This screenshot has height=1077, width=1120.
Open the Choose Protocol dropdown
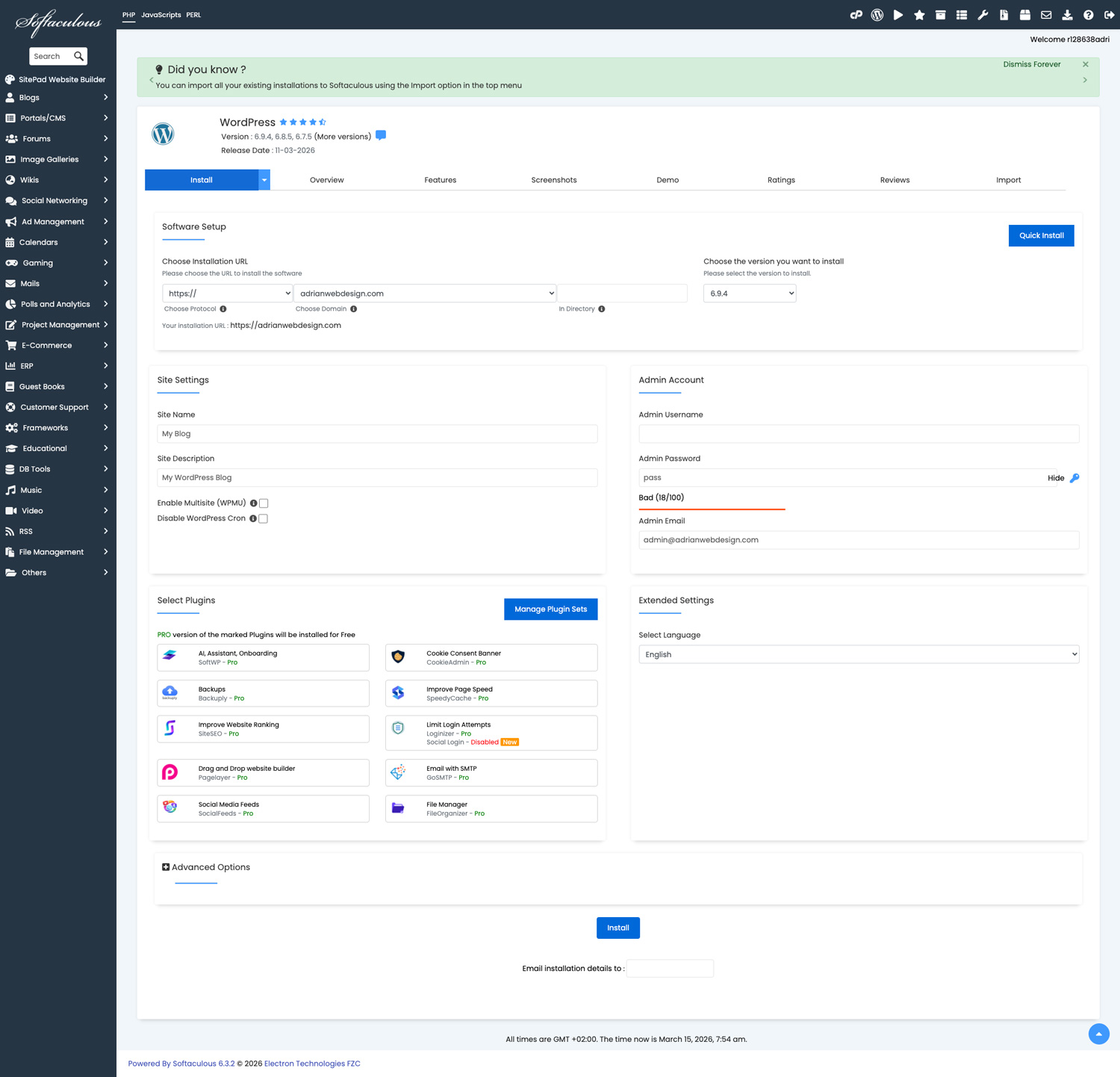(x=227, y=294)
